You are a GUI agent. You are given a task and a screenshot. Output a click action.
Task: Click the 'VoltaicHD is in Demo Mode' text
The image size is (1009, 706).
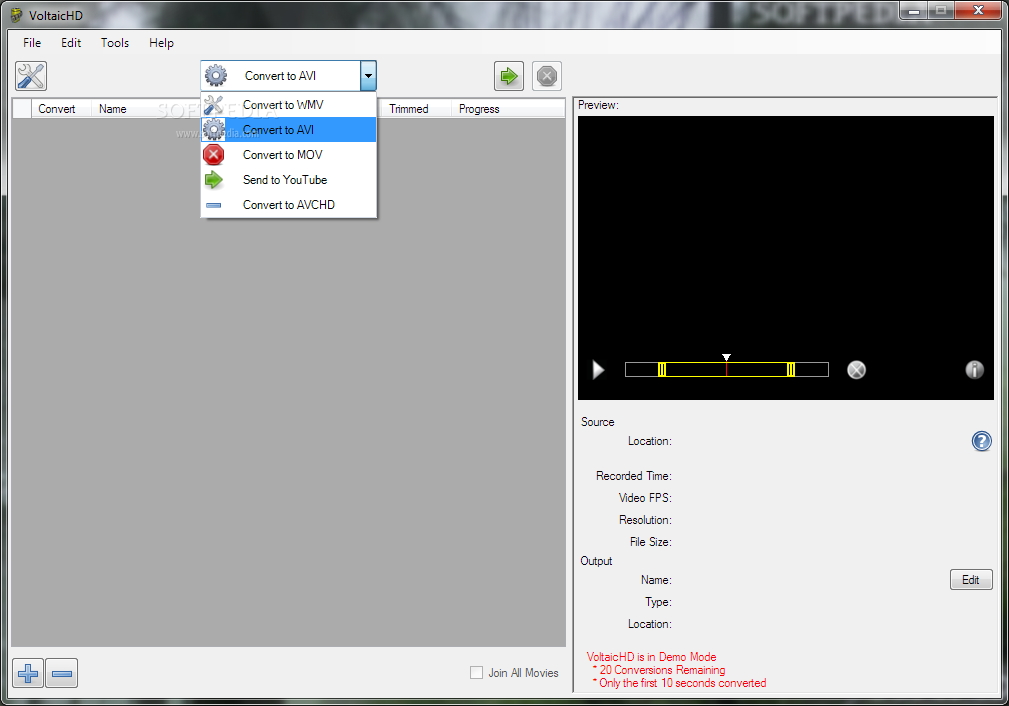[651, 657]
